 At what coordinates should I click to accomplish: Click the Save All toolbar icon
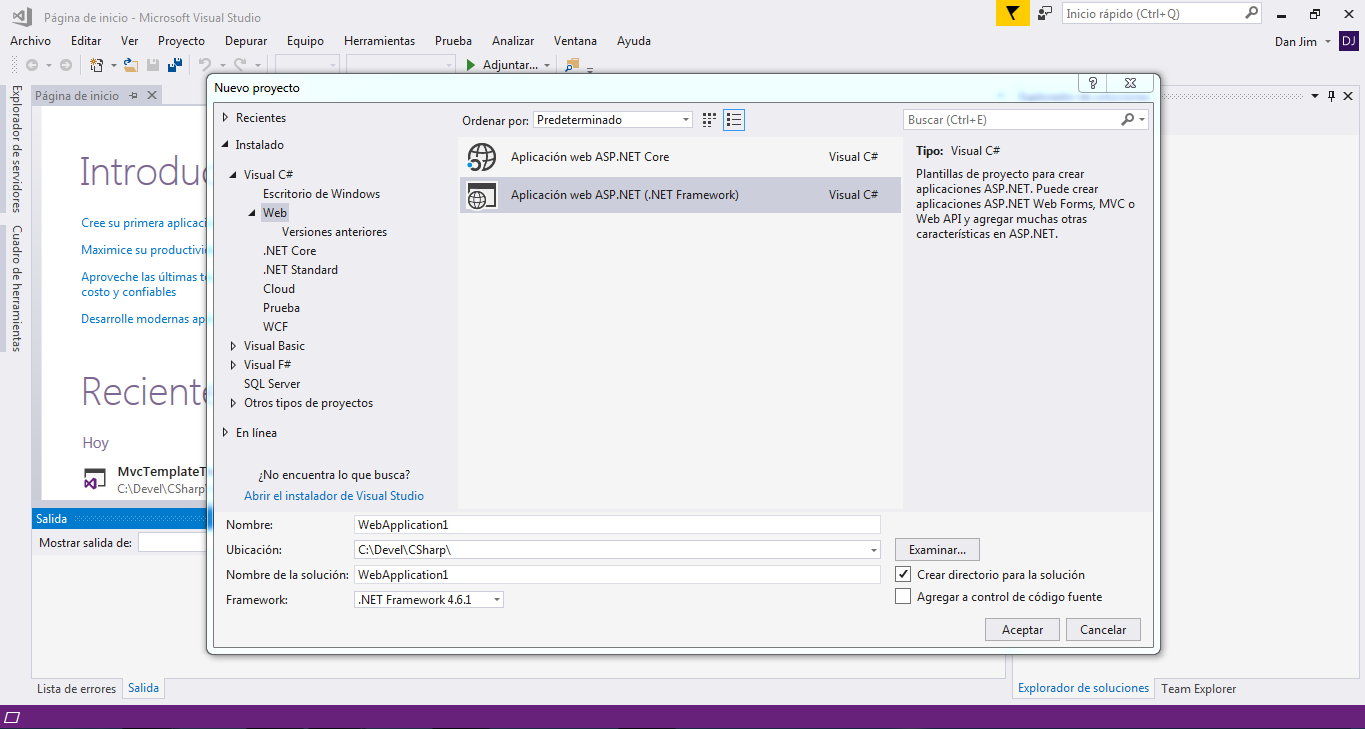(x=175, y=65)
